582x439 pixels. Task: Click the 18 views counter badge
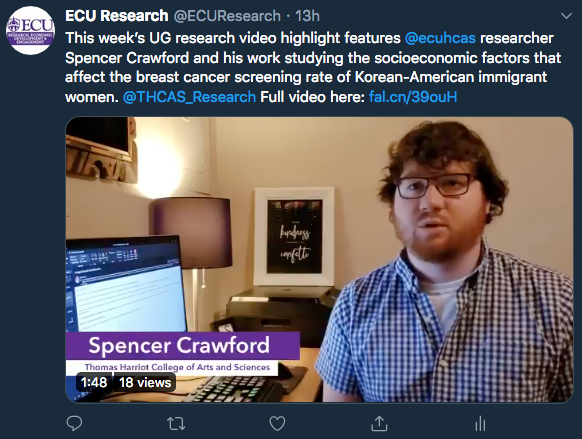click(x=145, y=382)
